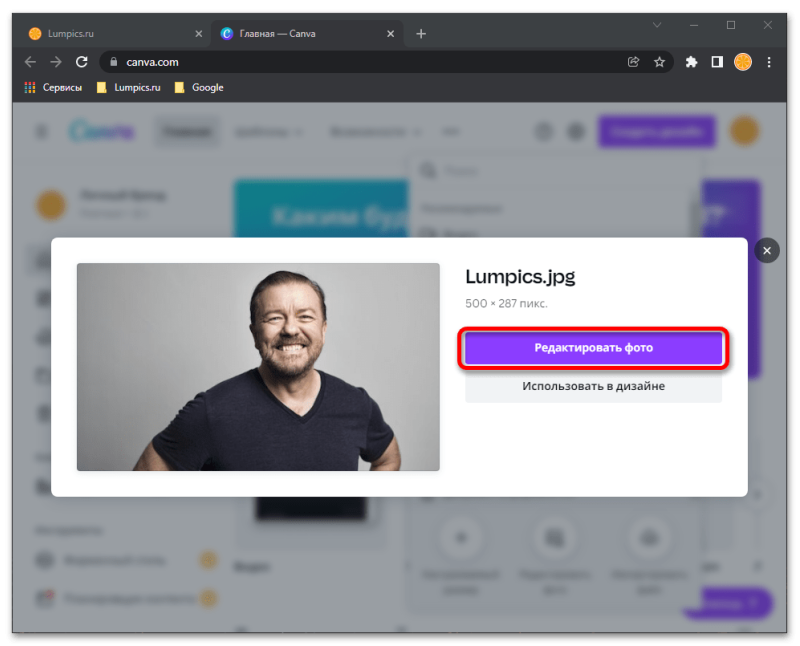
Task: Bookmark the page with the star icon
Action: [659, 62]
